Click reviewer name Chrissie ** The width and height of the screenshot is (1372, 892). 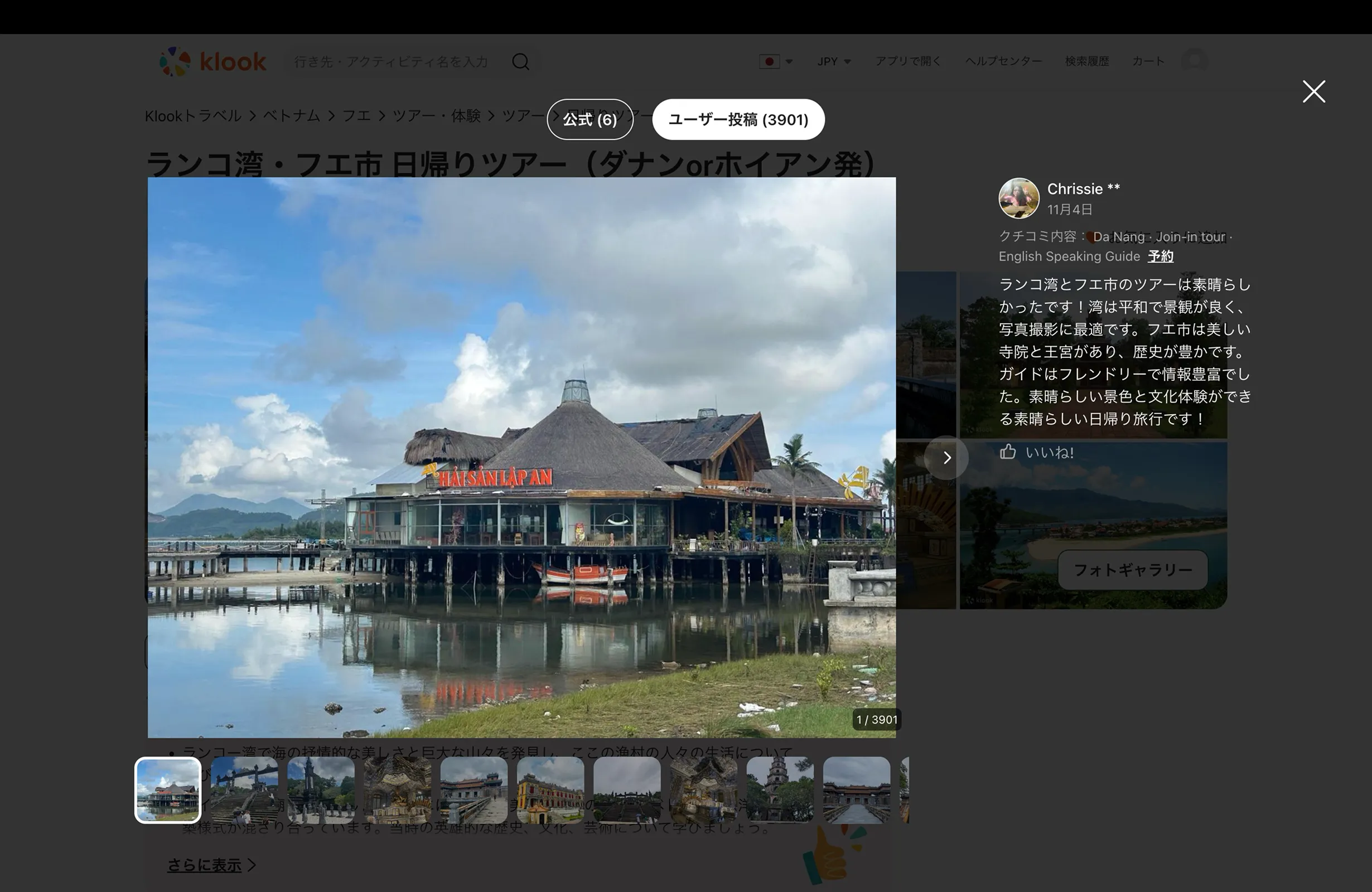(x=1083, y=189)
